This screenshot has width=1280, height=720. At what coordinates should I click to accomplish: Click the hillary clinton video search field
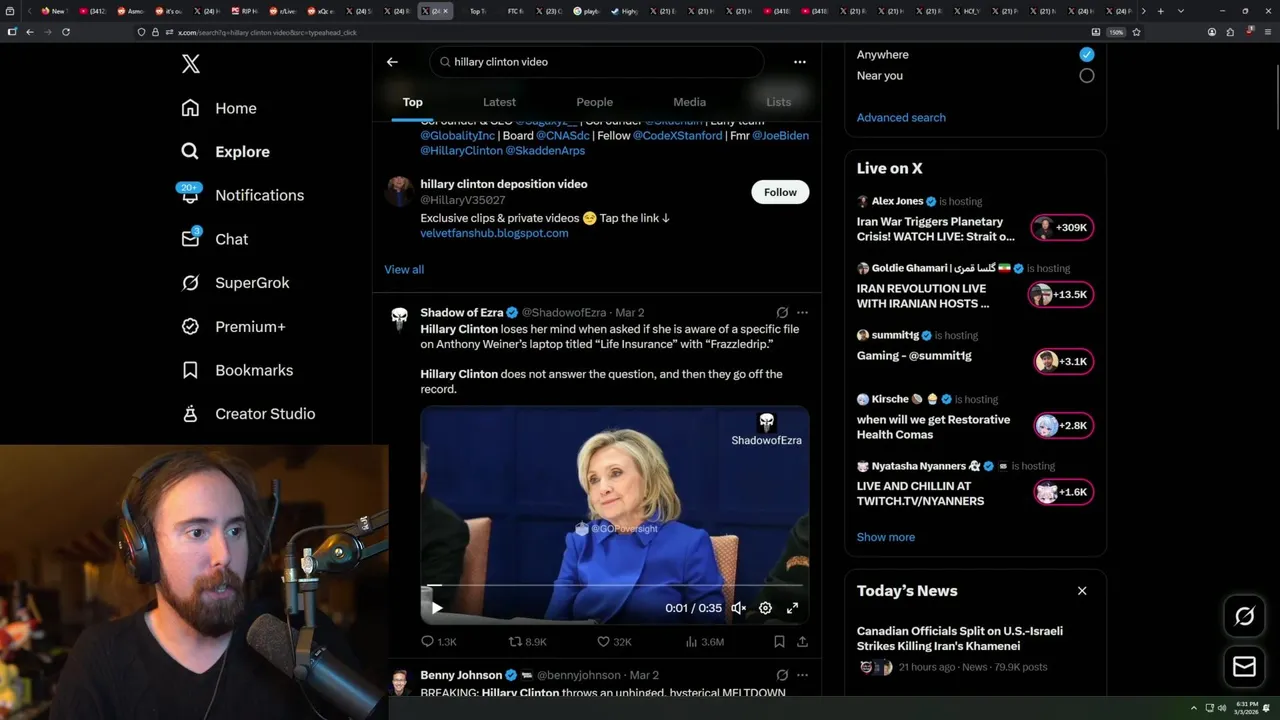coord(597,62)
